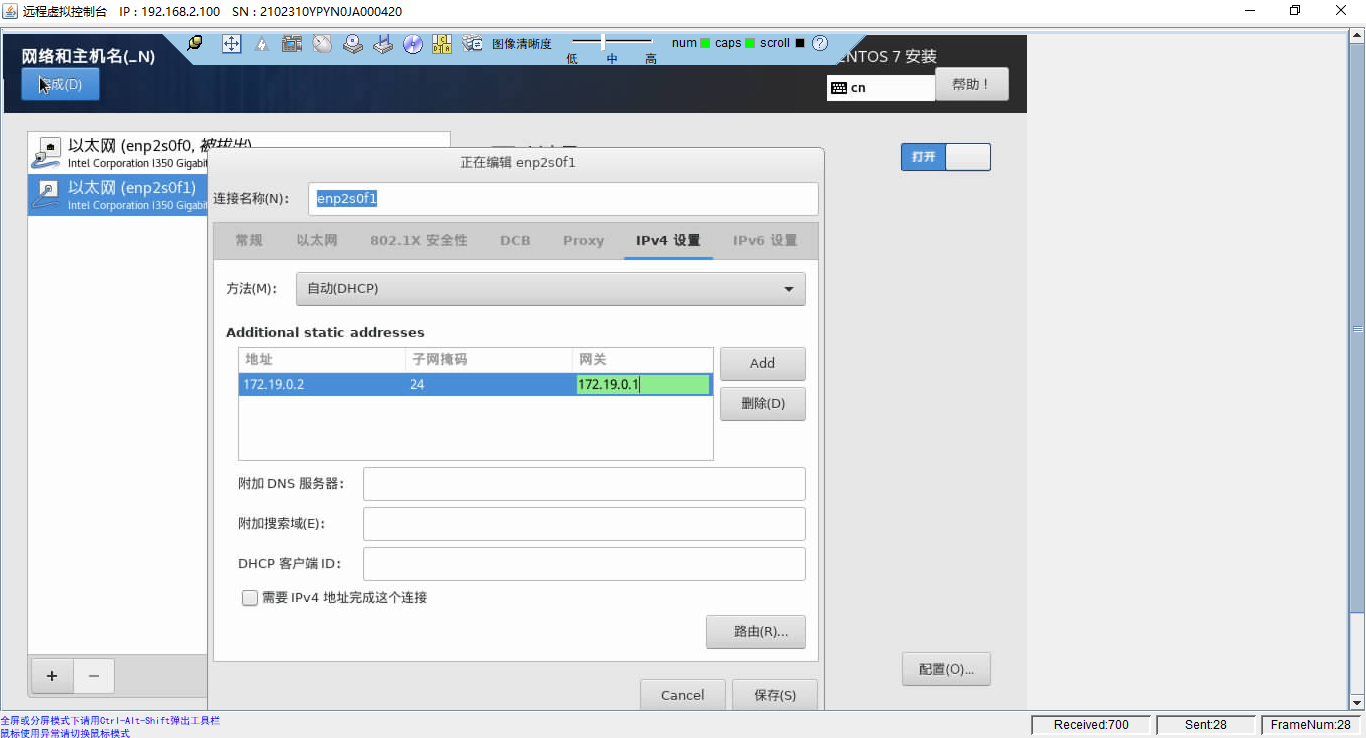The image size is (1366, 738).
Task: Click the full-screen arrows toolbar icon
Action: pyautogui.click(x=231, y=44)
